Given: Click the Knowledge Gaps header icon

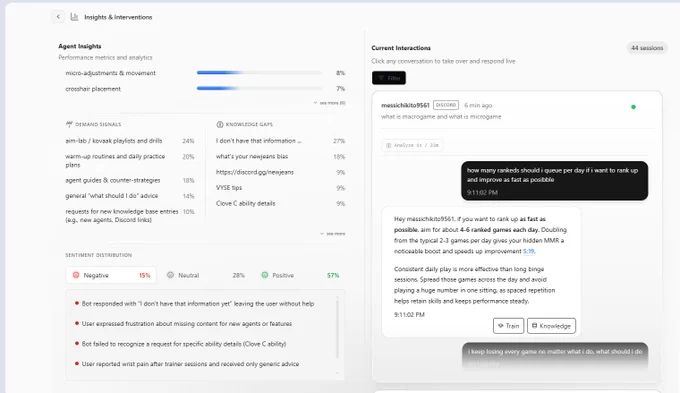Looking at the screenshot, I should pyautogui.click(x=219, y=124).
